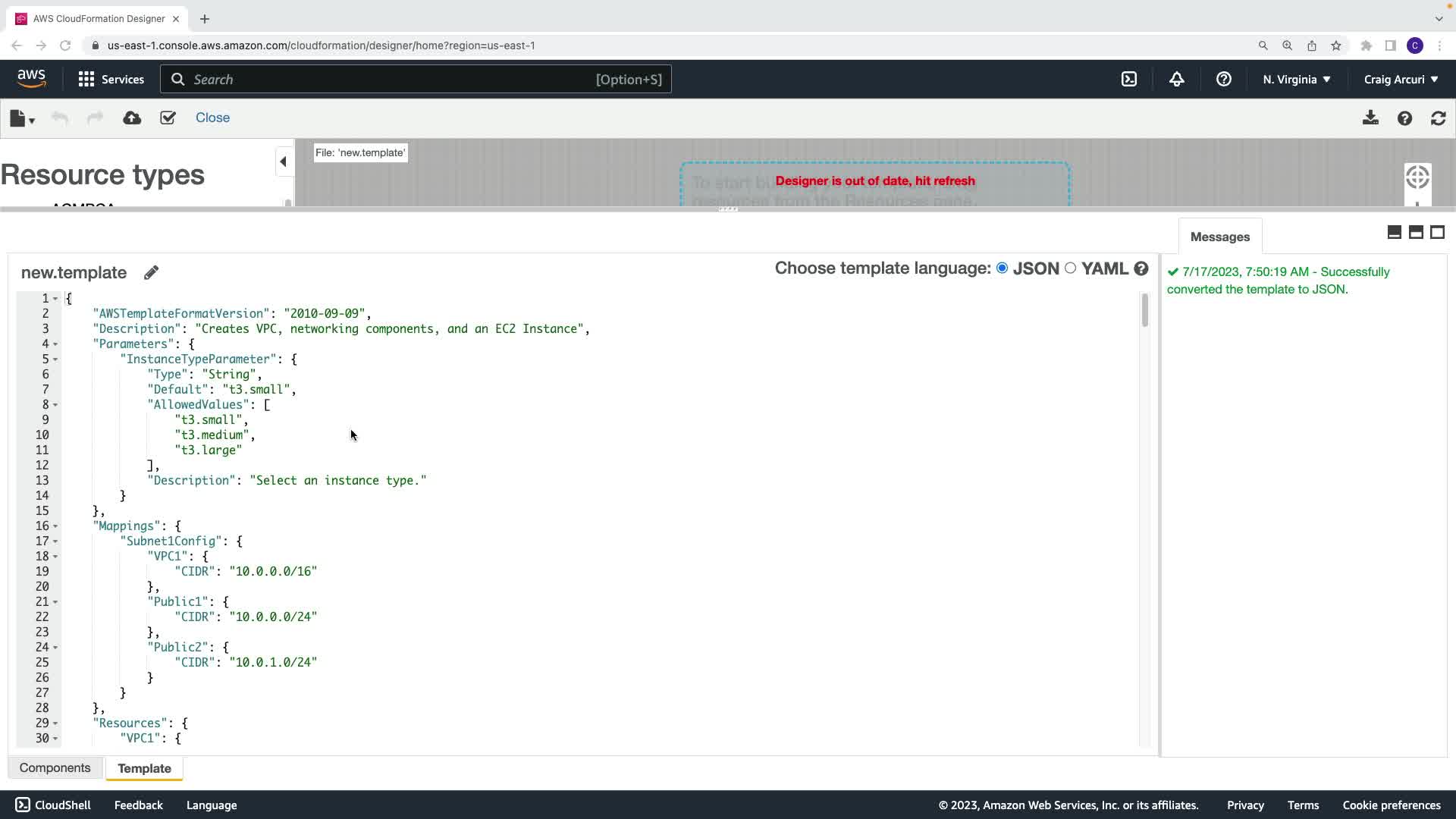Open the Messages tab
The image size is (1456, 819).
pyautogui.click(x=1219, y=237)
